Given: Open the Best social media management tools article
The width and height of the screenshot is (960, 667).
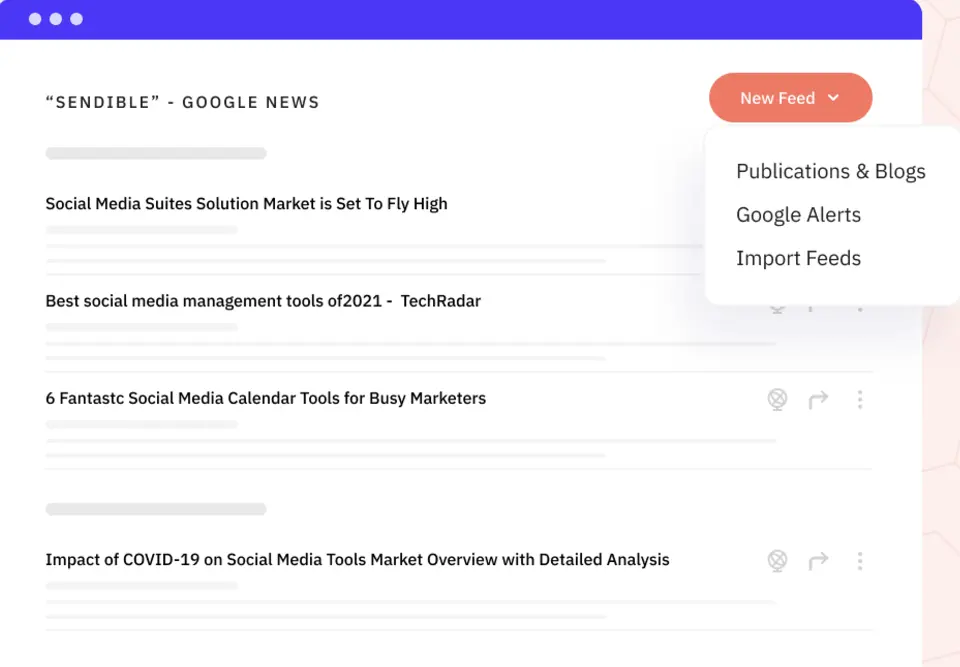Looking at the screenshot, I should click(x=262, y=300).
